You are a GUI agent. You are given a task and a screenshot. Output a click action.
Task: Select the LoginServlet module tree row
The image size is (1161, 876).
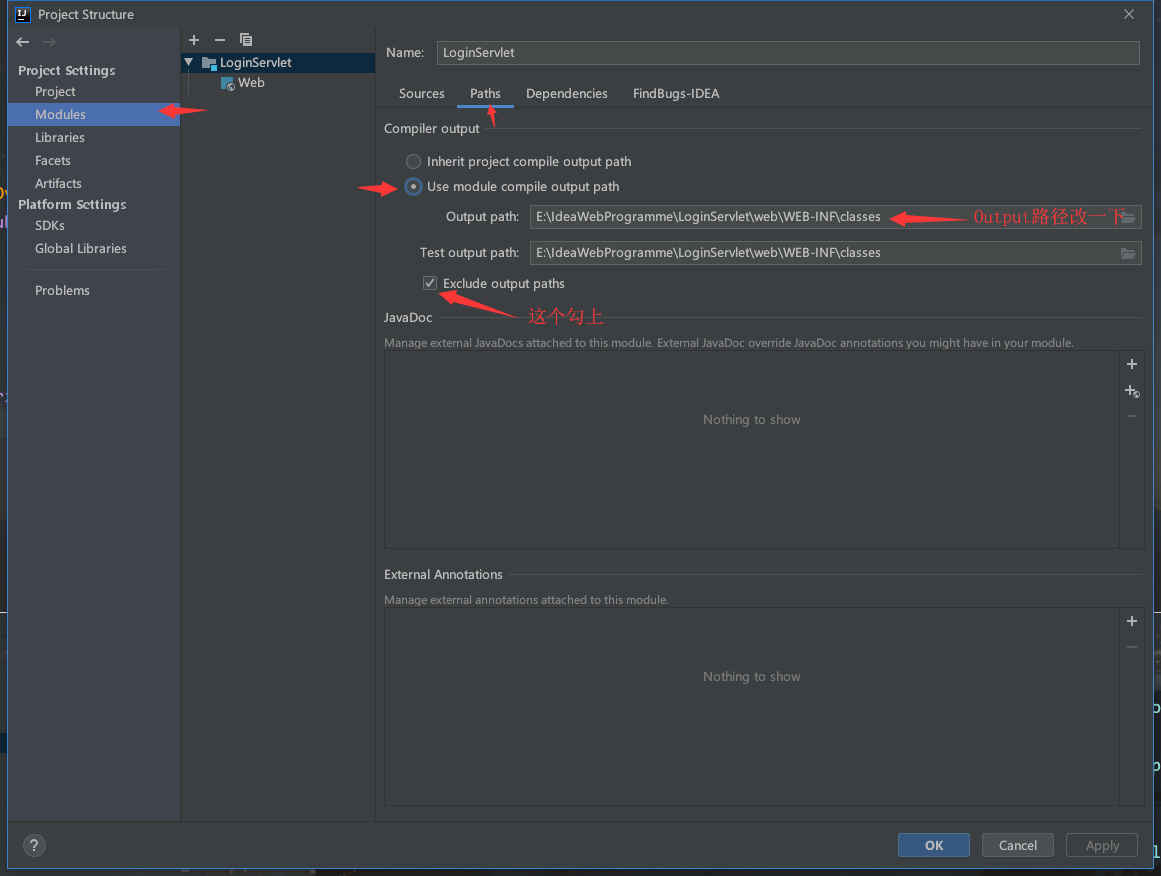(x=278, y=63)
